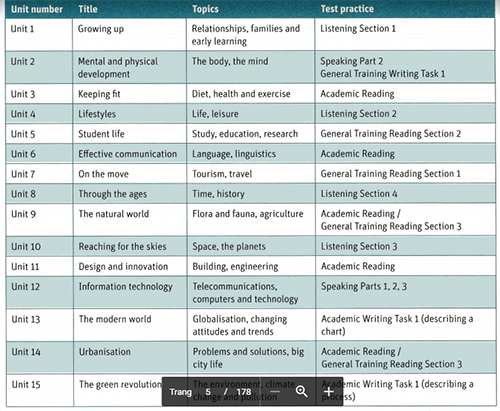Click the 'On the move' title
The height and width of the screenshot is (411, 500).
point(103,174)
